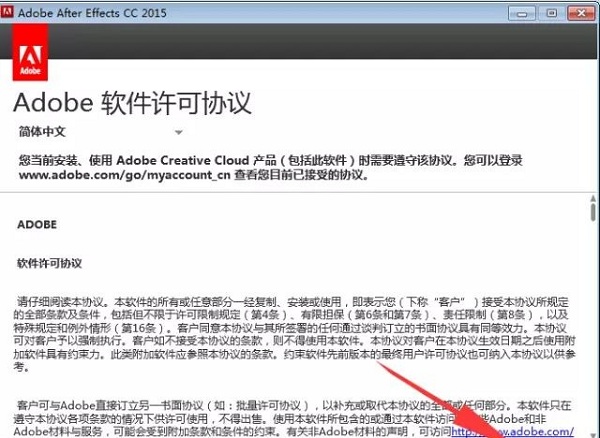Minimize the After Effects window

tap(522, 14)
